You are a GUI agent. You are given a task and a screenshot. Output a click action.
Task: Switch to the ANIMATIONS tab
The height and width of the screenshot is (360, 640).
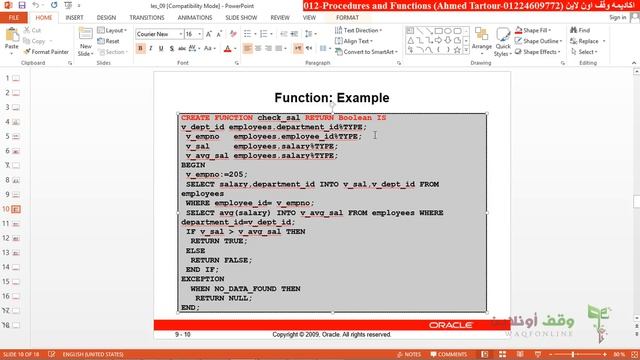click(x=195, y=18)
